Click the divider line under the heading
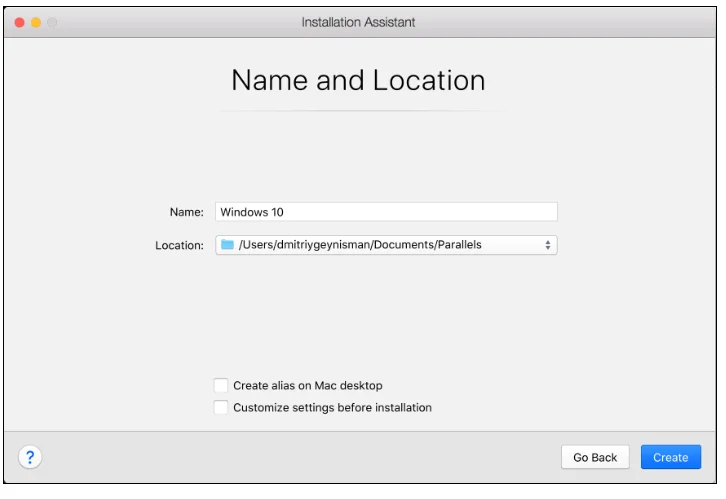This screenshot has height=499, width=726. click(x=358, y=110)
